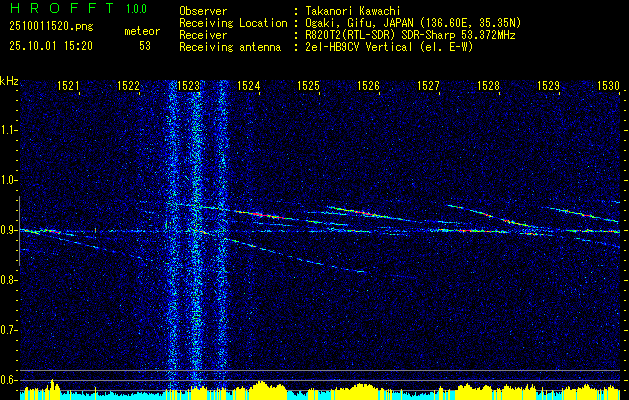Click the 1525 time axis marker

tap(308, 85)
